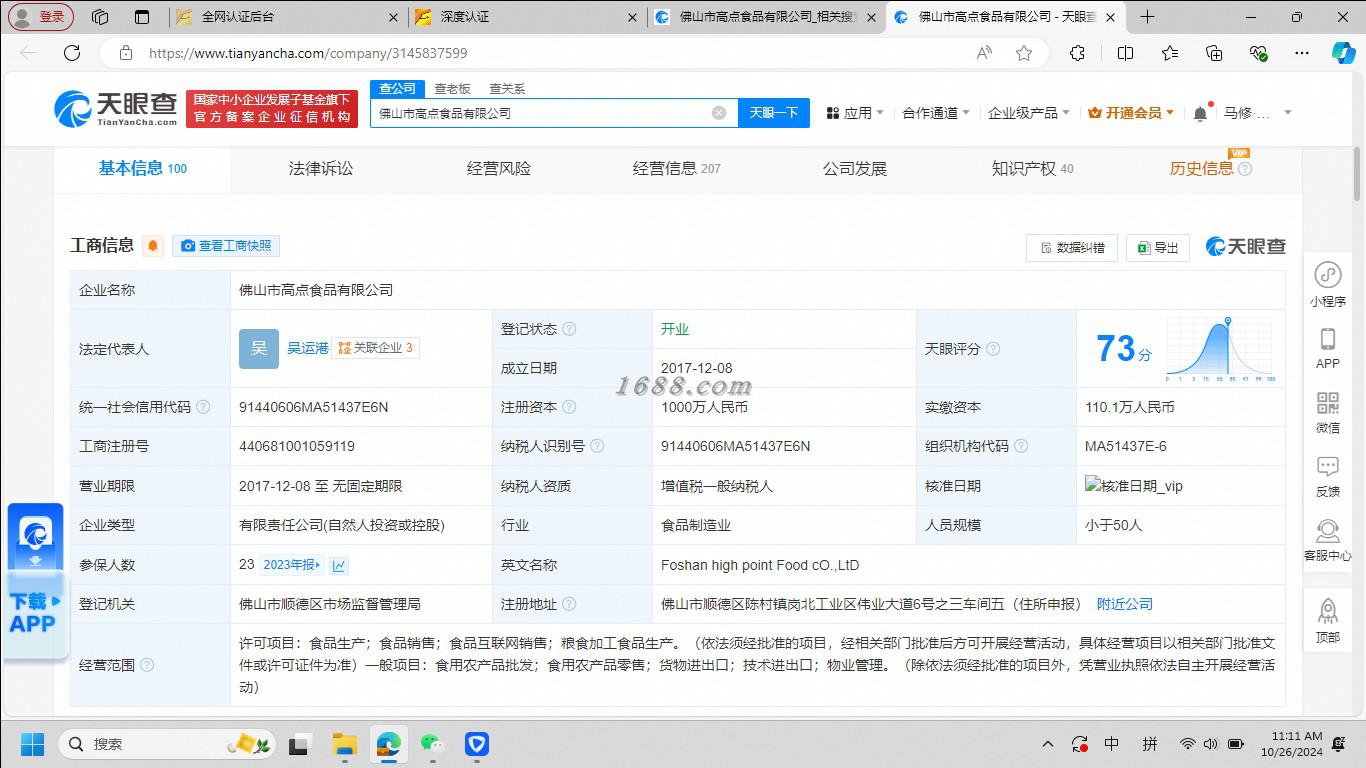1366x768 pixels.
Task: Open the 附近公司 link
Action: coord(1125,604)
